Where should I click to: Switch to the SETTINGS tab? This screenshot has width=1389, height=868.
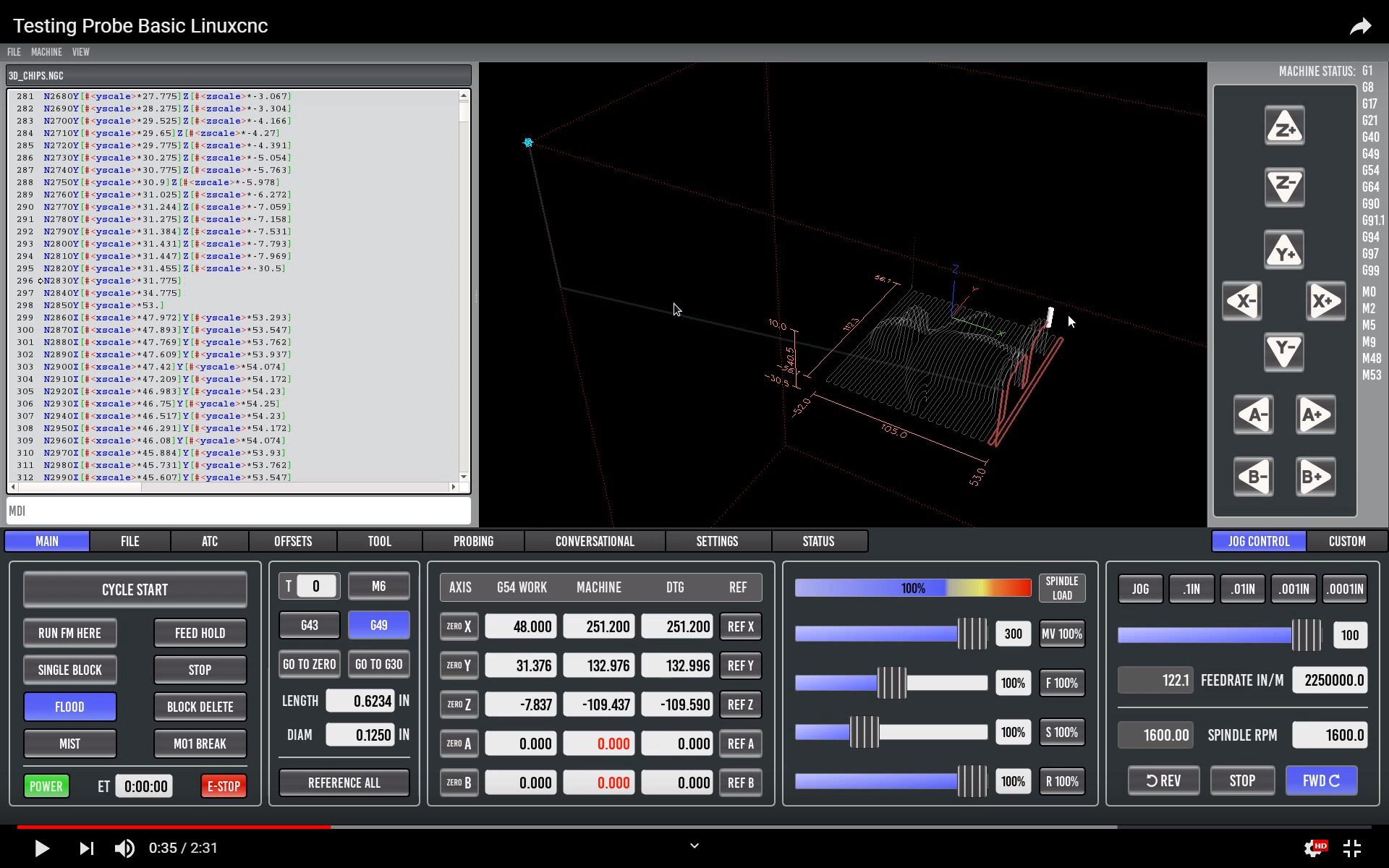click(718, 541)
